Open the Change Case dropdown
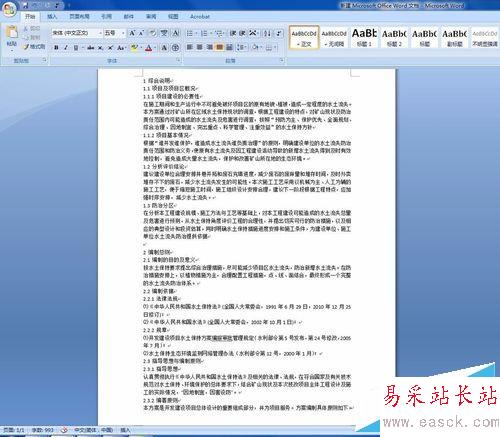The width and height of the screenshot is (500, 437). tap(121, 48)
